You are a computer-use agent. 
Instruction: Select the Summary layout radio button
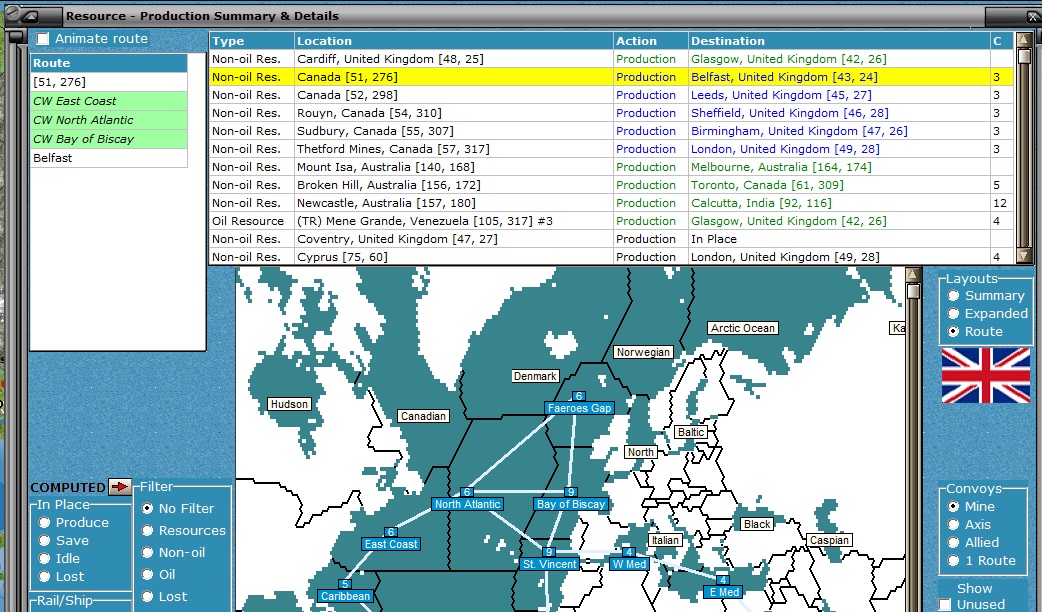pos(954,296)
